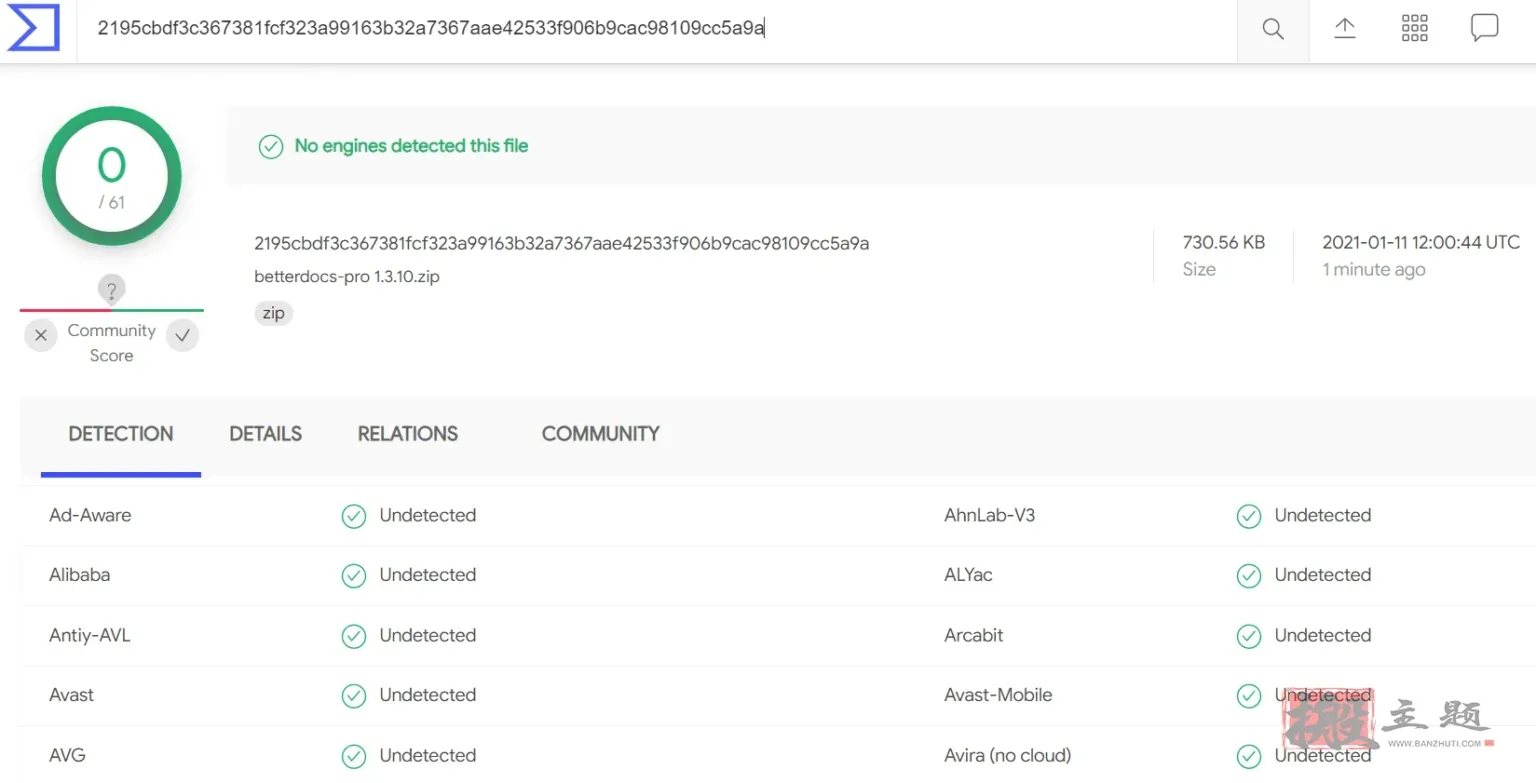
Task: Click the Avast engine name
Action: [x=72, y=695]
